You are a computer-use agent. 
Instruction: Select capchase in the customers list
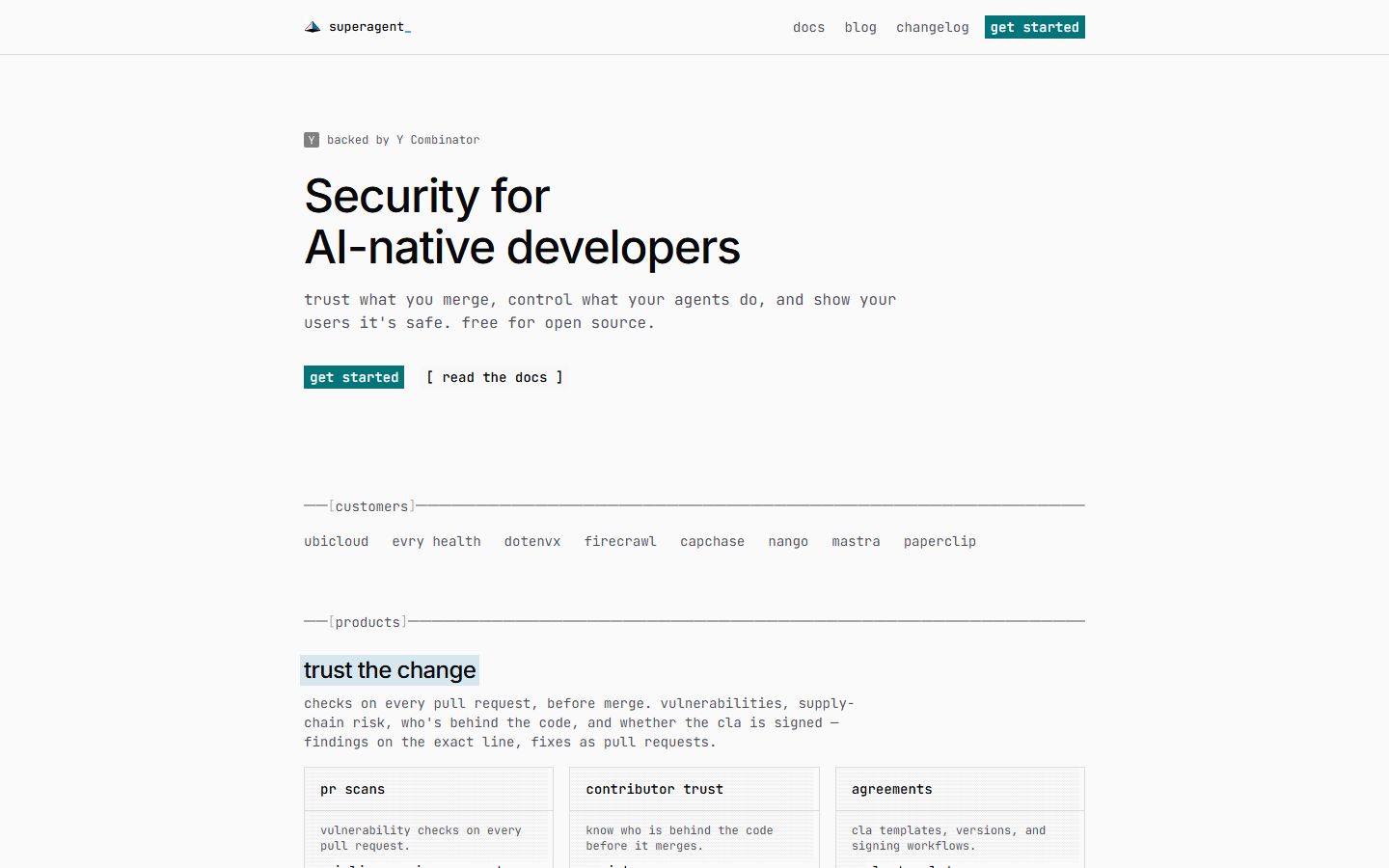[712, 541]
